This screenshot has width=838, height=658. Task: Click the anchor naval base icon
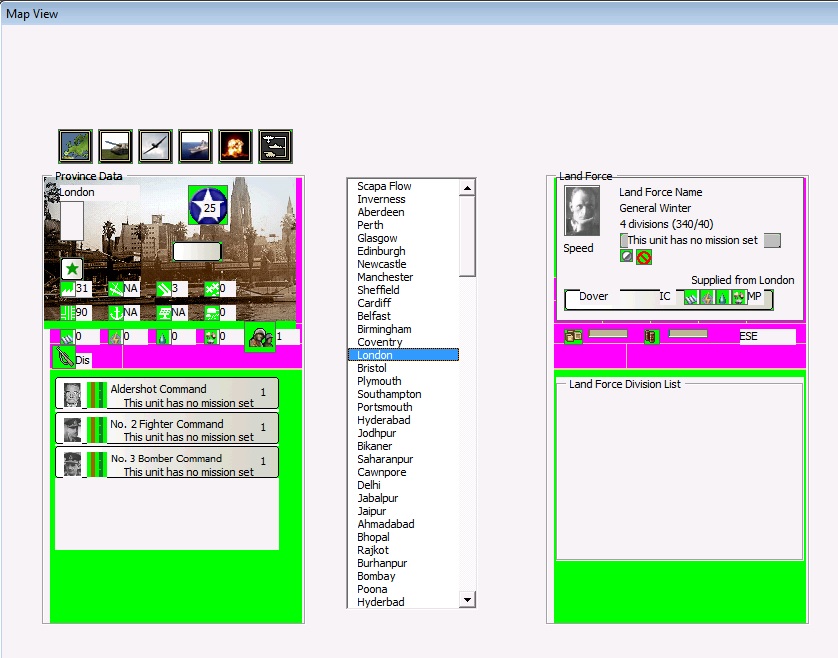115,312
